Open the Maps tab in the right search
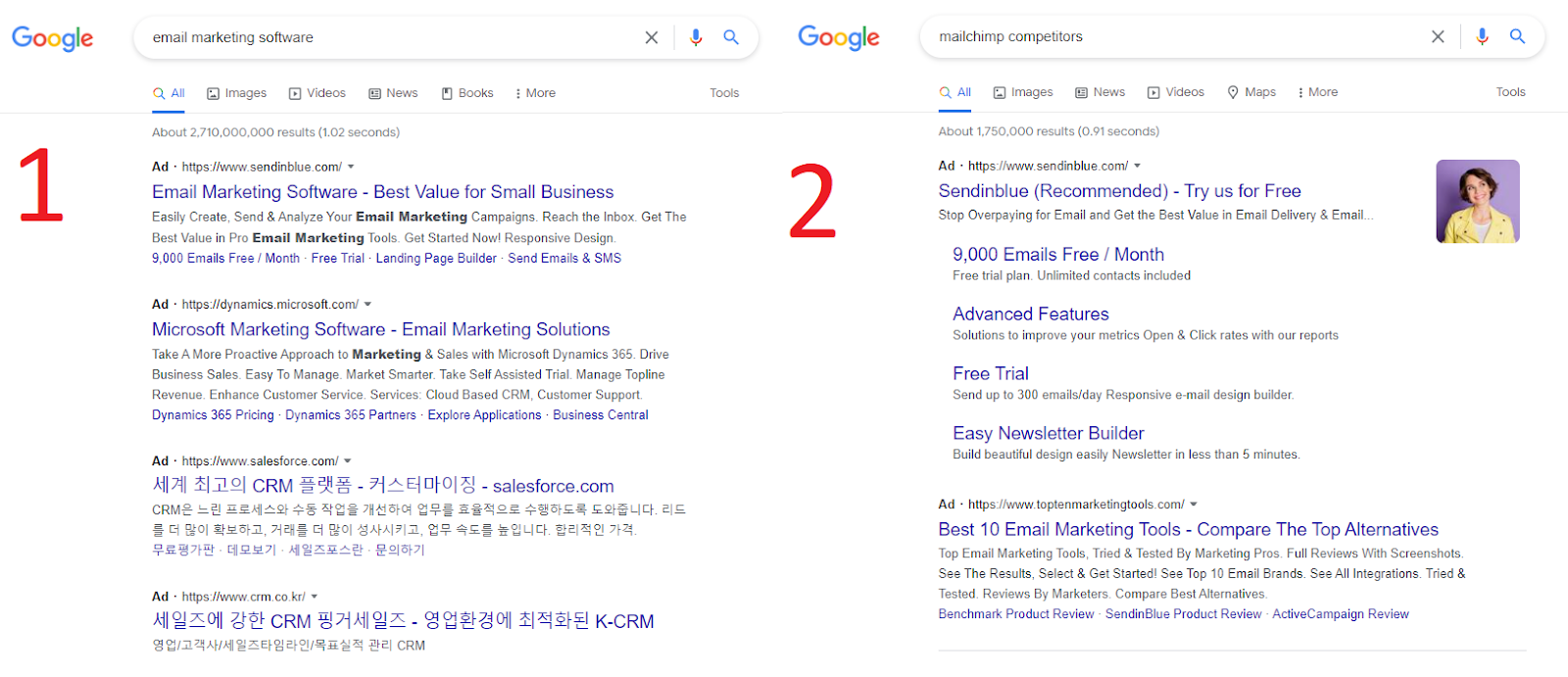Viewport: 1568px width, 677px height. tap(1251, 92)
